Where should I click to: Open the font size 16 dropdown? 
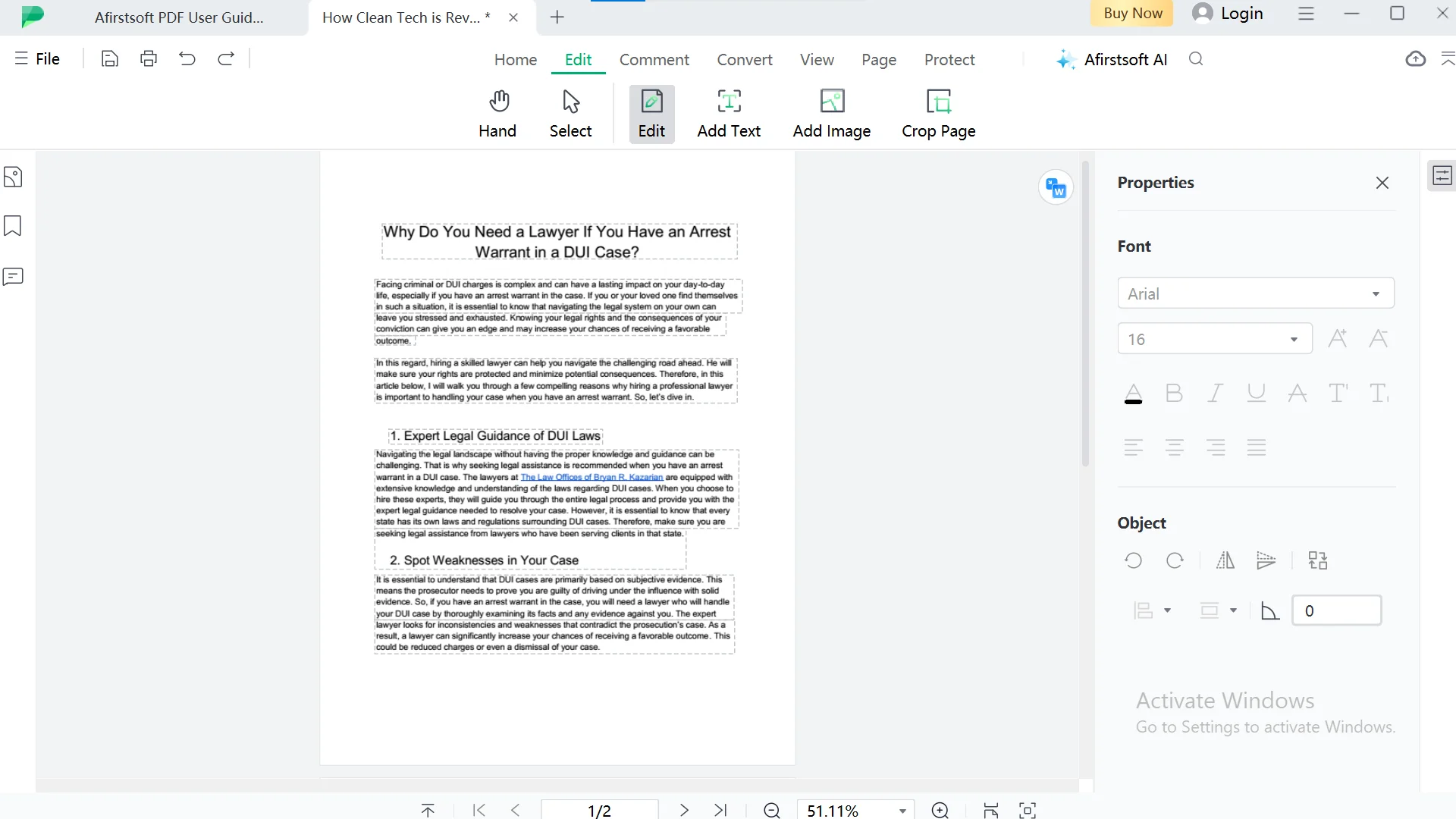point(1215,339)
